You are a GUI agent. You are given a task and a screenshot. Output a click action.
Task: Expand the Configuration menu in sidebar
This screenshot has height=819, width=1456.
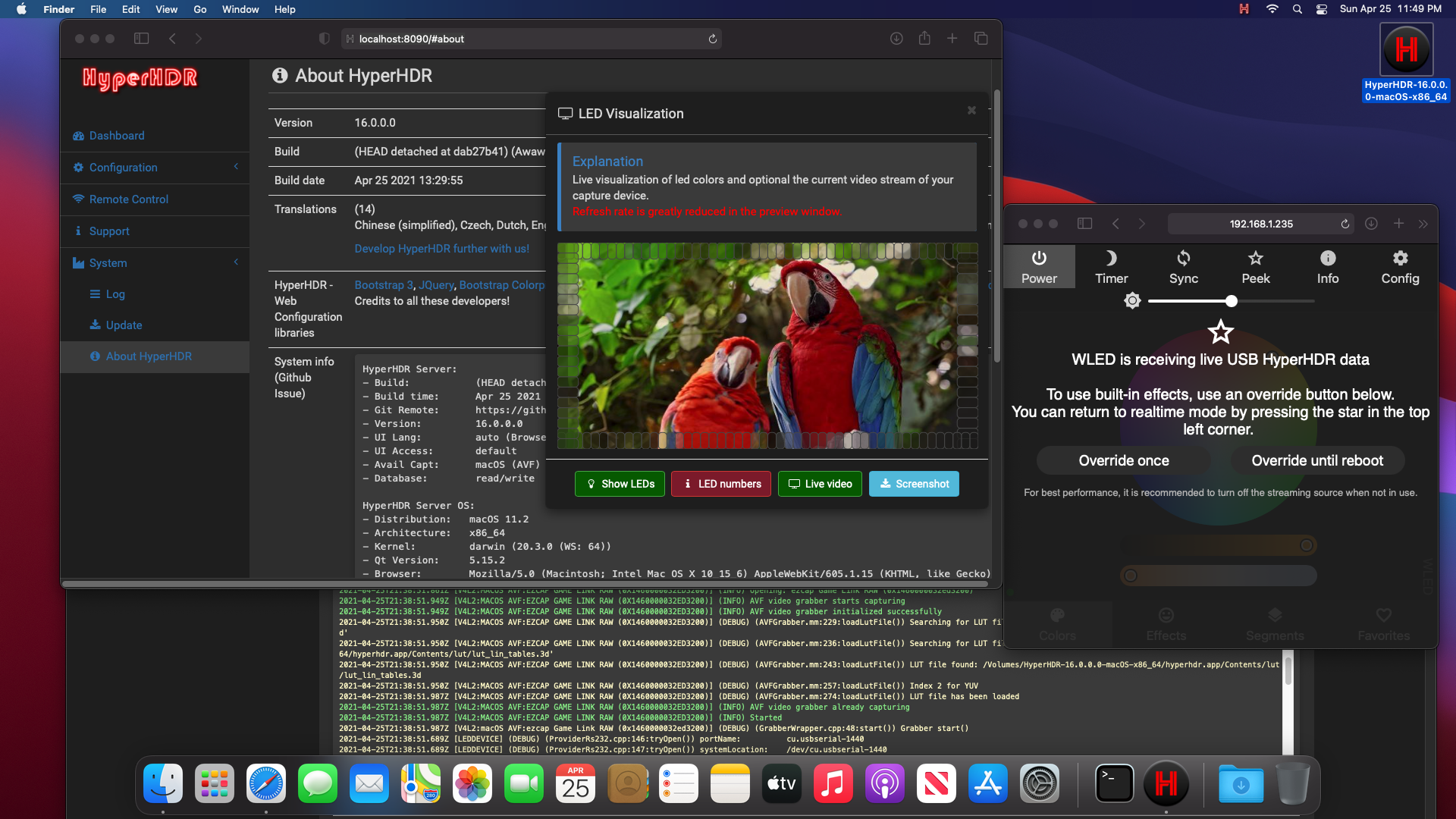154,167
